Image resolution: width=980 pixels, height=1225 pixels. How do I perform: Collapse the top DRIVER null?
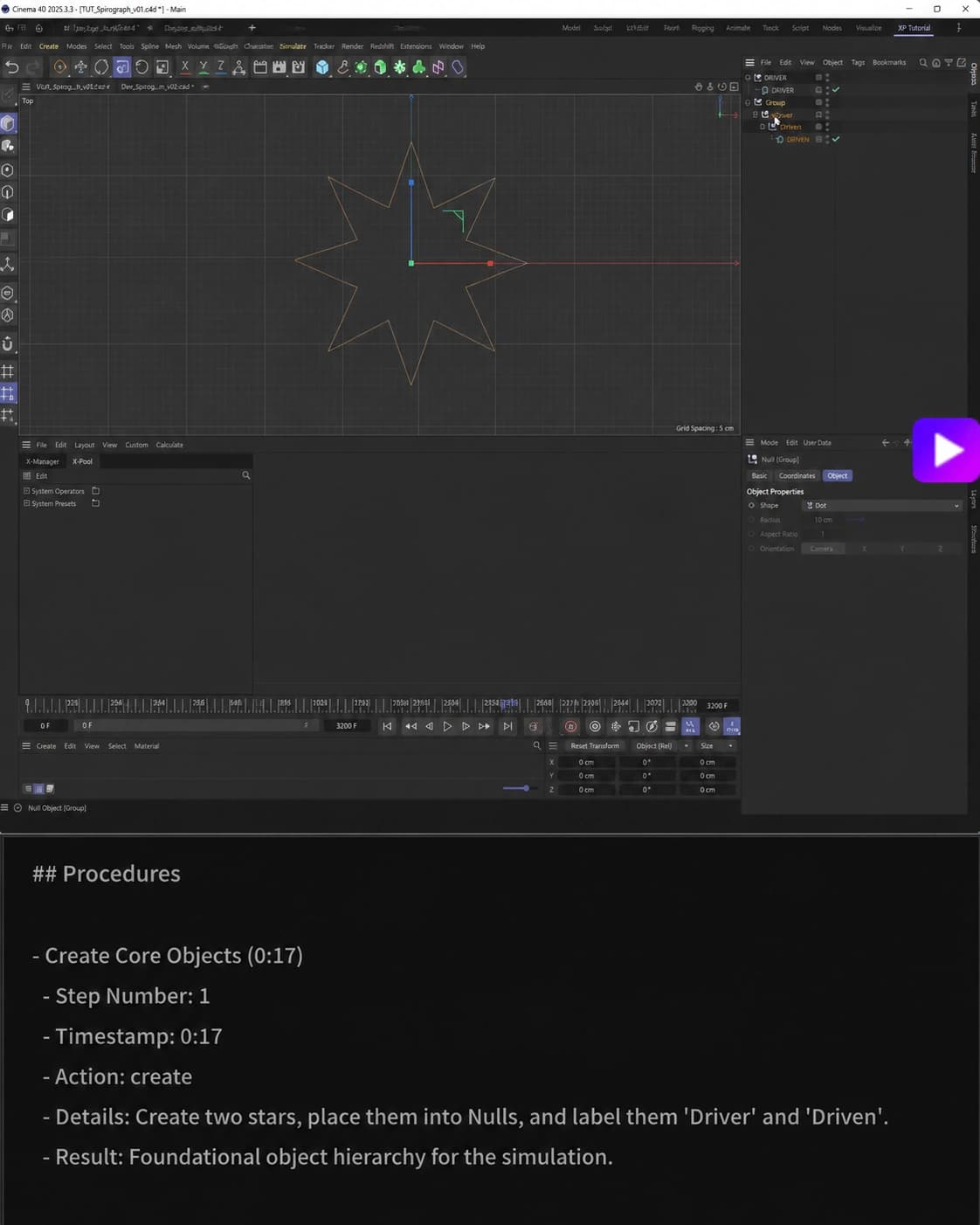(x=748, y=78)
